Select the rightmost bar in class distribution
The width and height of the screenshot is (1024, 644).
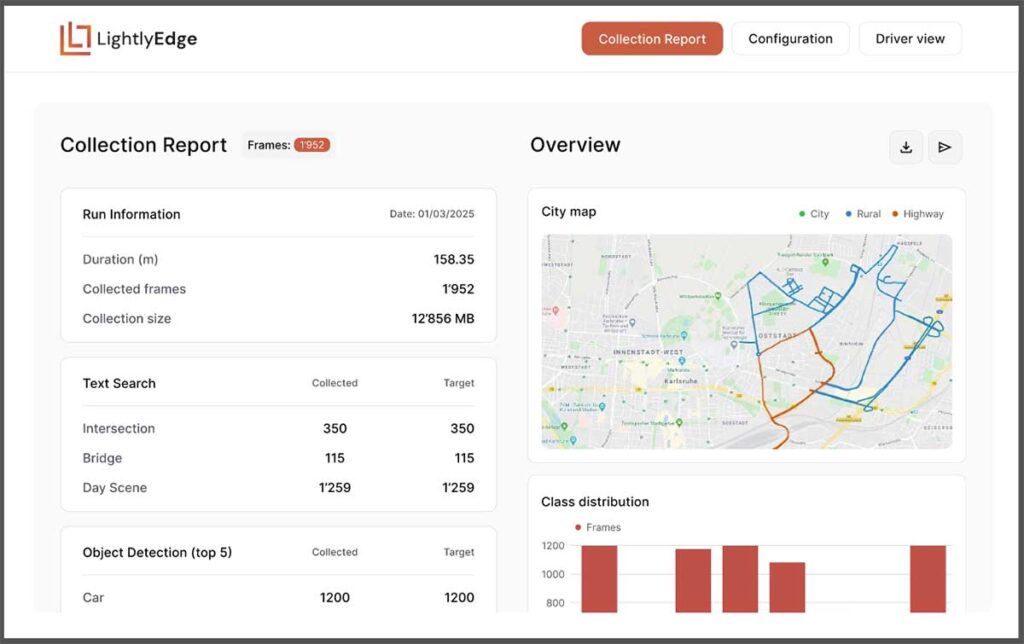tap(927, 578)
